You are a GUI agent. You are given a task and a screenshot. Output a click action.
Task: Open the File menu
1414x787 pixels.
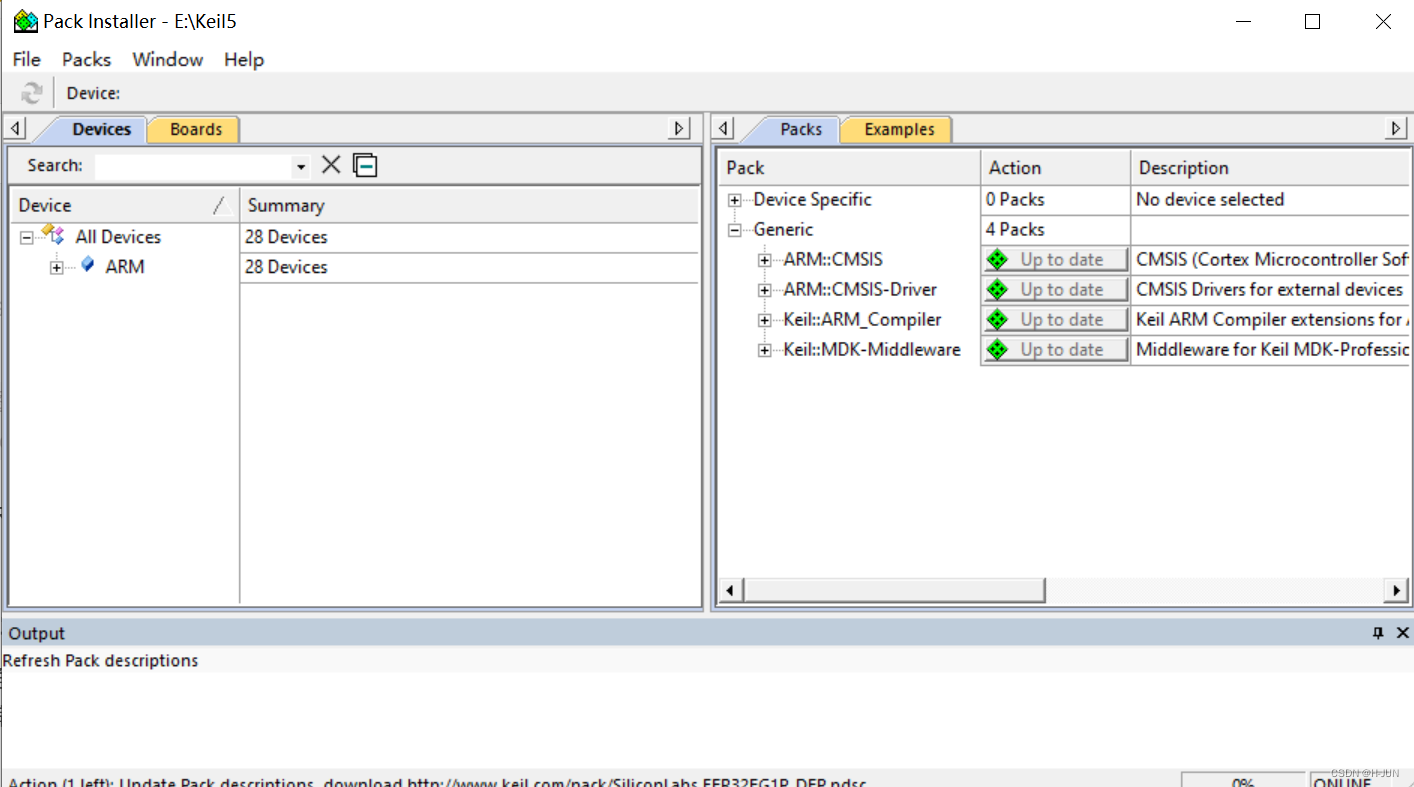26,60
